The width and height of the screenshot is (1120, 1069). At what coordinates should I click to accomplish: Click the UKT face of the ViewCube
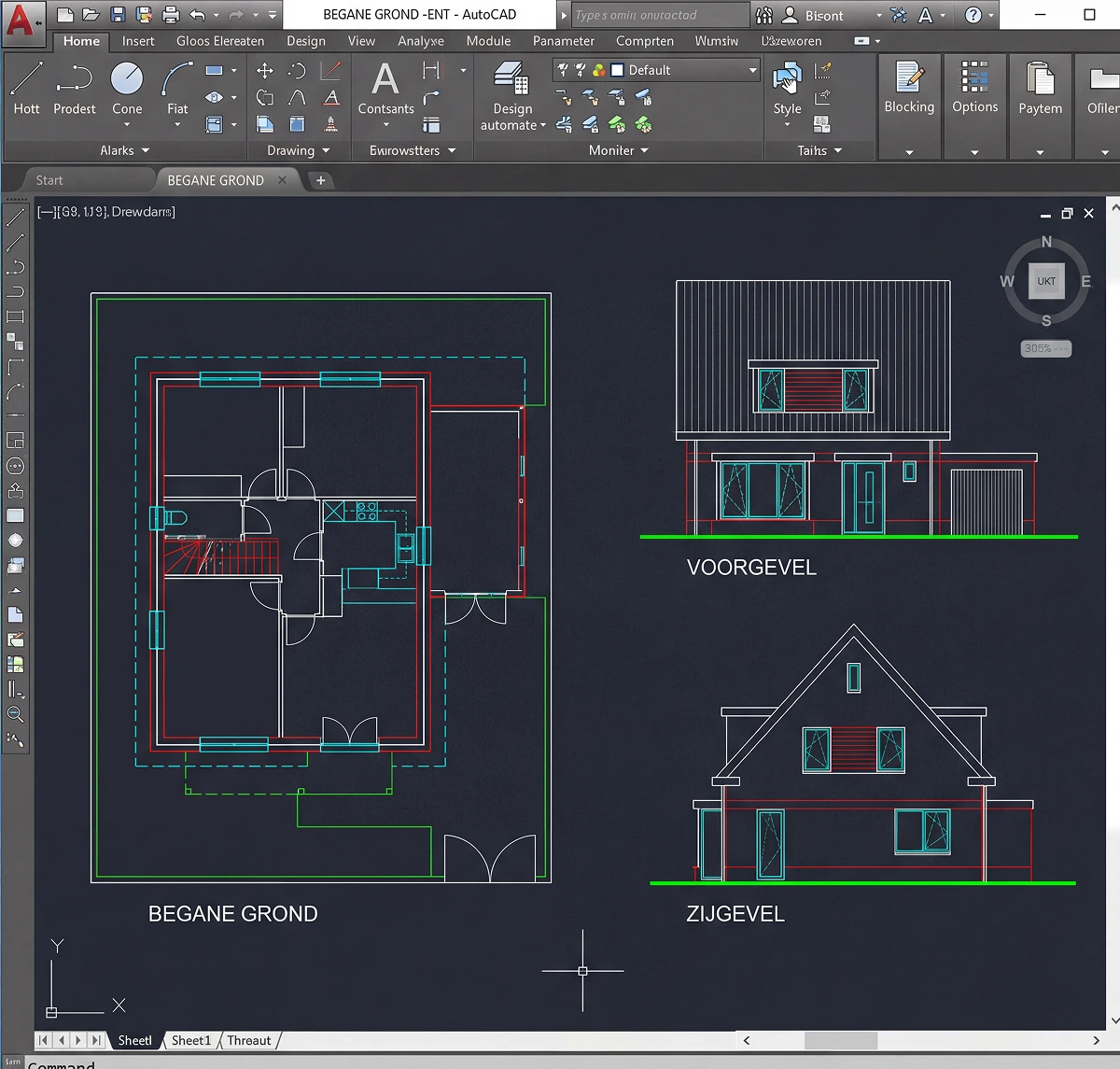click(x=1046, y=281)
